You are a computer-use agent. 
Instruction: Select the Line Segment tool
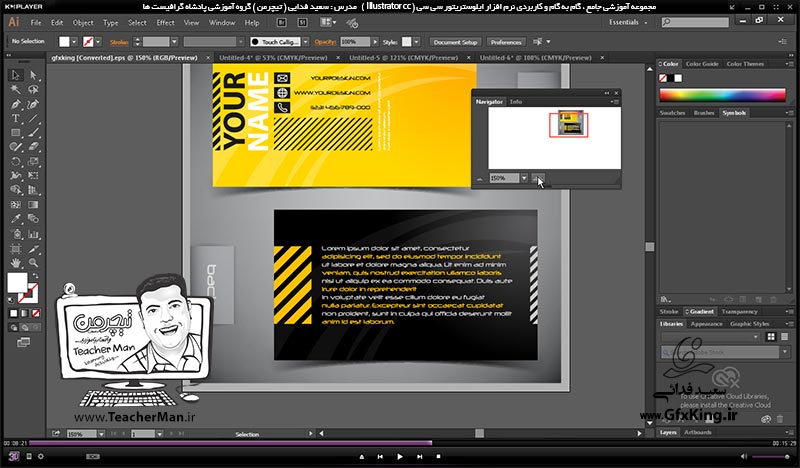(33, 118)
